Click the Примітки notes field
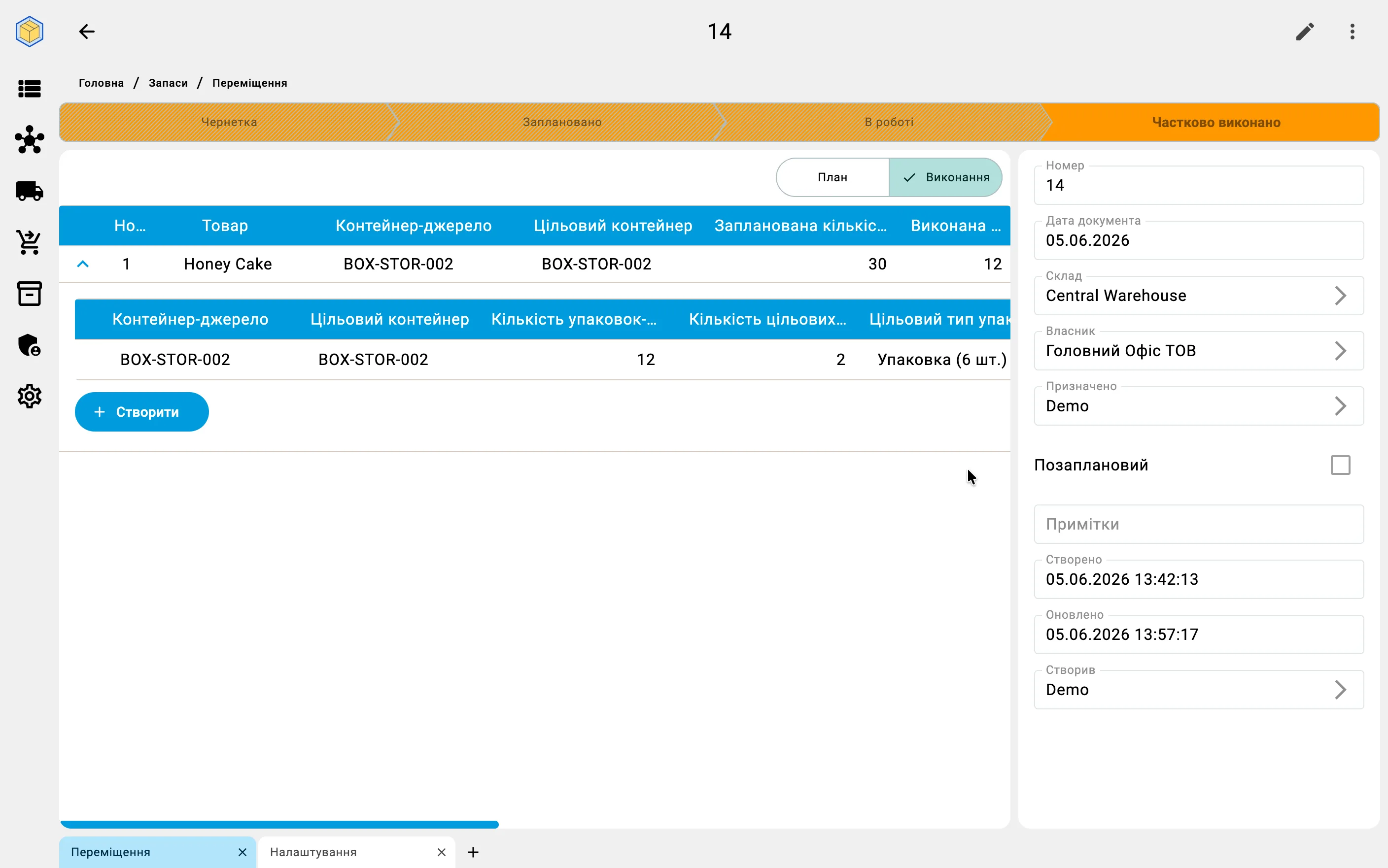 click(1199, 524)
